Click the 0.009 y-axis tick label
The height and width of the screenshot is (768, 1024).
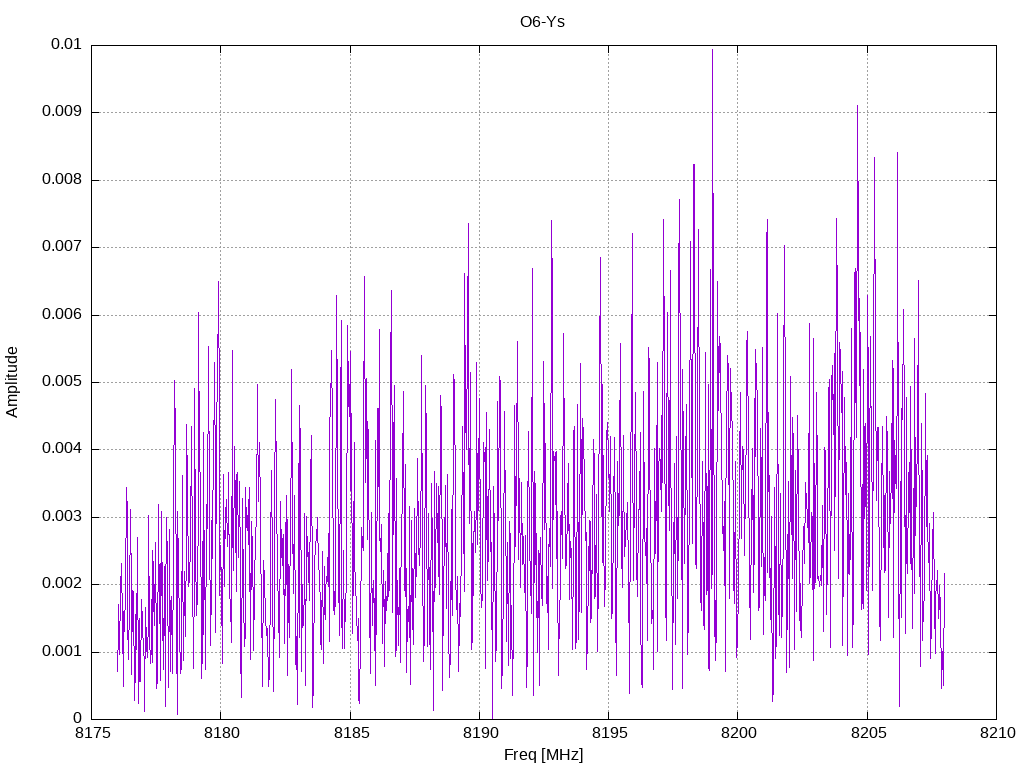coord(62,112)
